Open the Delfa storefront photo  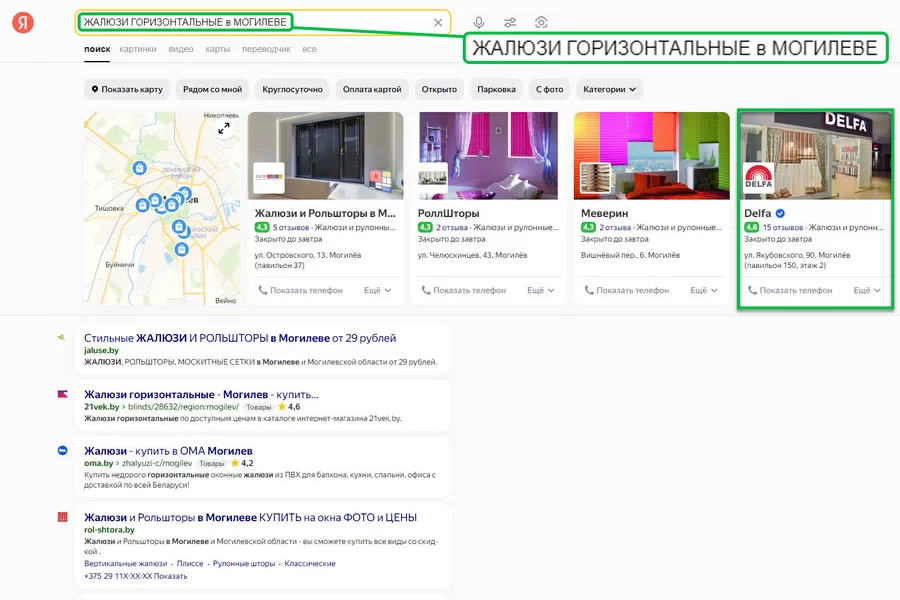click(x=815, y=156)
